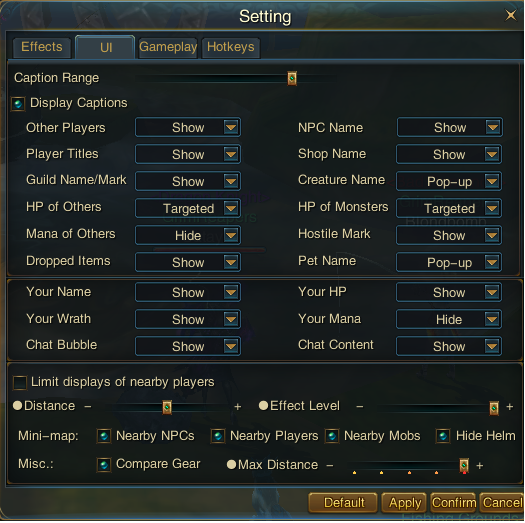Click the Caption Range slider handle
The width and height of the screenshot is (525, 523).
[x=292, y=78]
